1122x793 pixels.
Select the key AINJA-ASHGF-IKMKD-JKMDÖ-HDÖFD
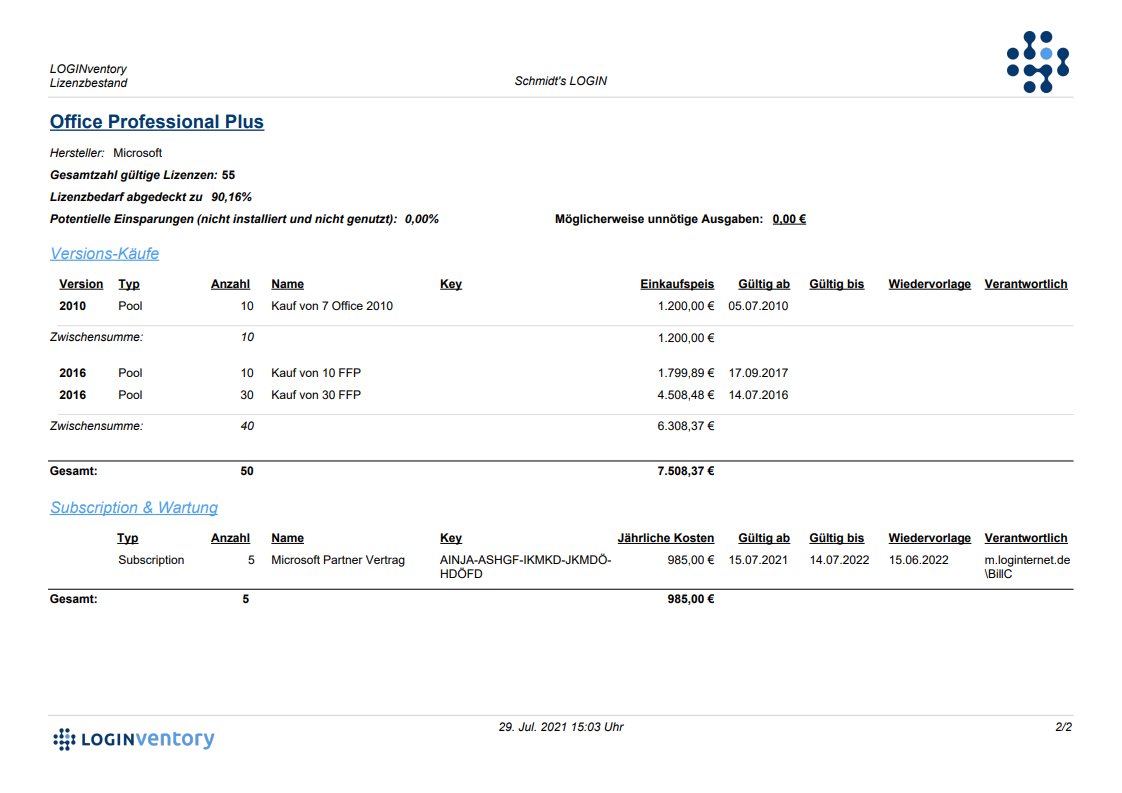point(525,567)
